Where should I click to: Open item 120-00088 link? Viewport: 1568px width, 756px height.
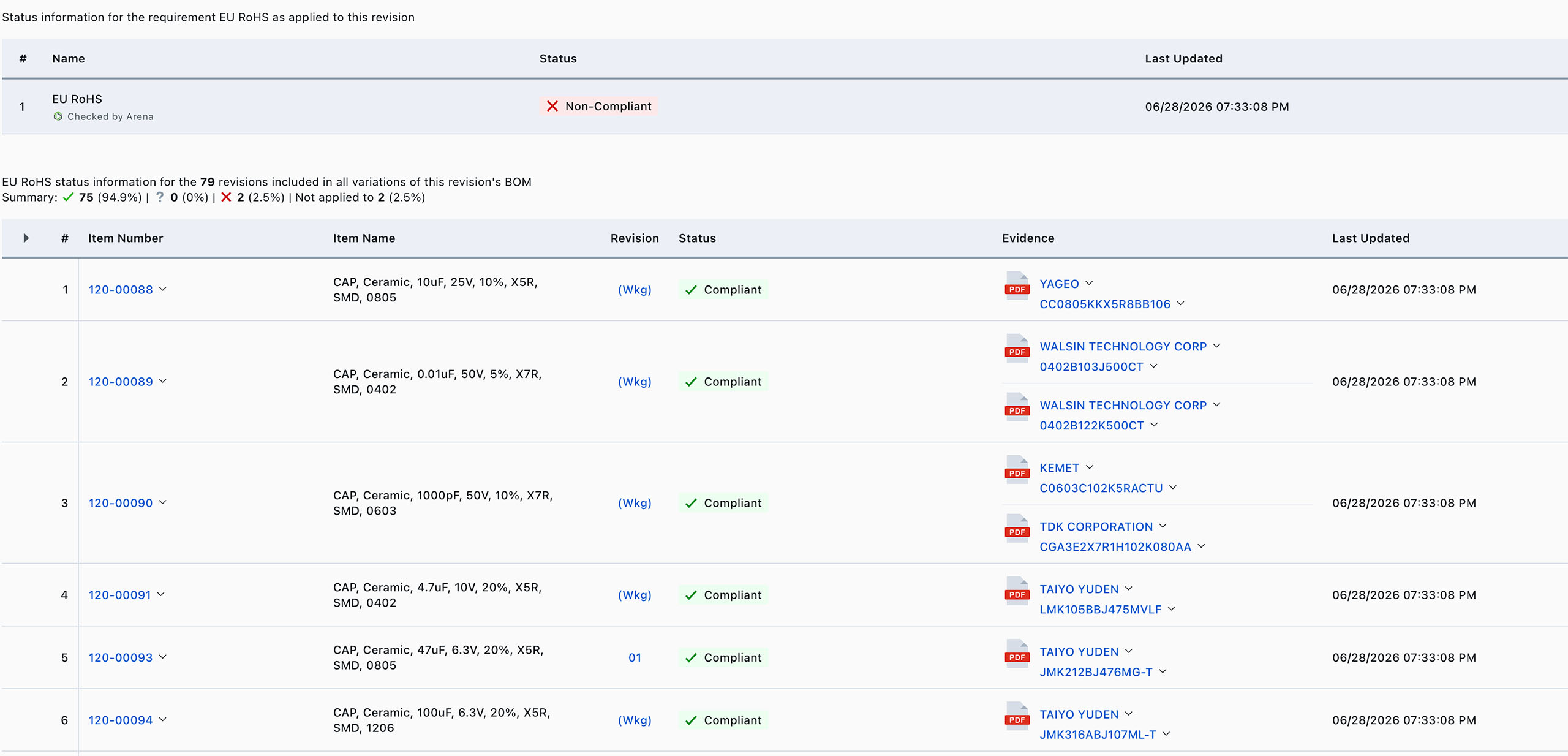click(x=121, y=290)
